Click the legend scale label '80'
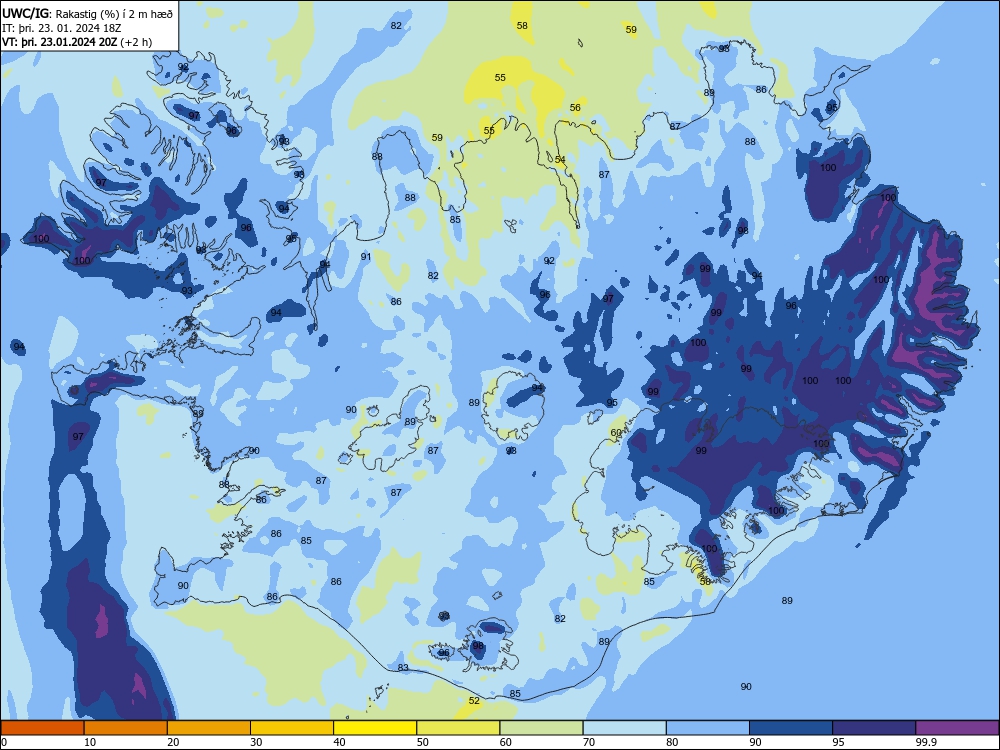 (672, 742)
